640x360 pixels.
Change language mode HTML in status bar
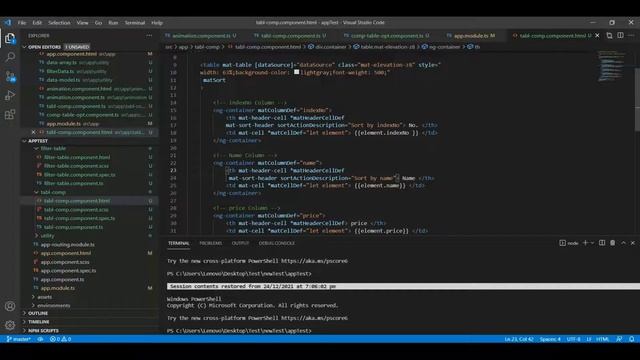602,339
